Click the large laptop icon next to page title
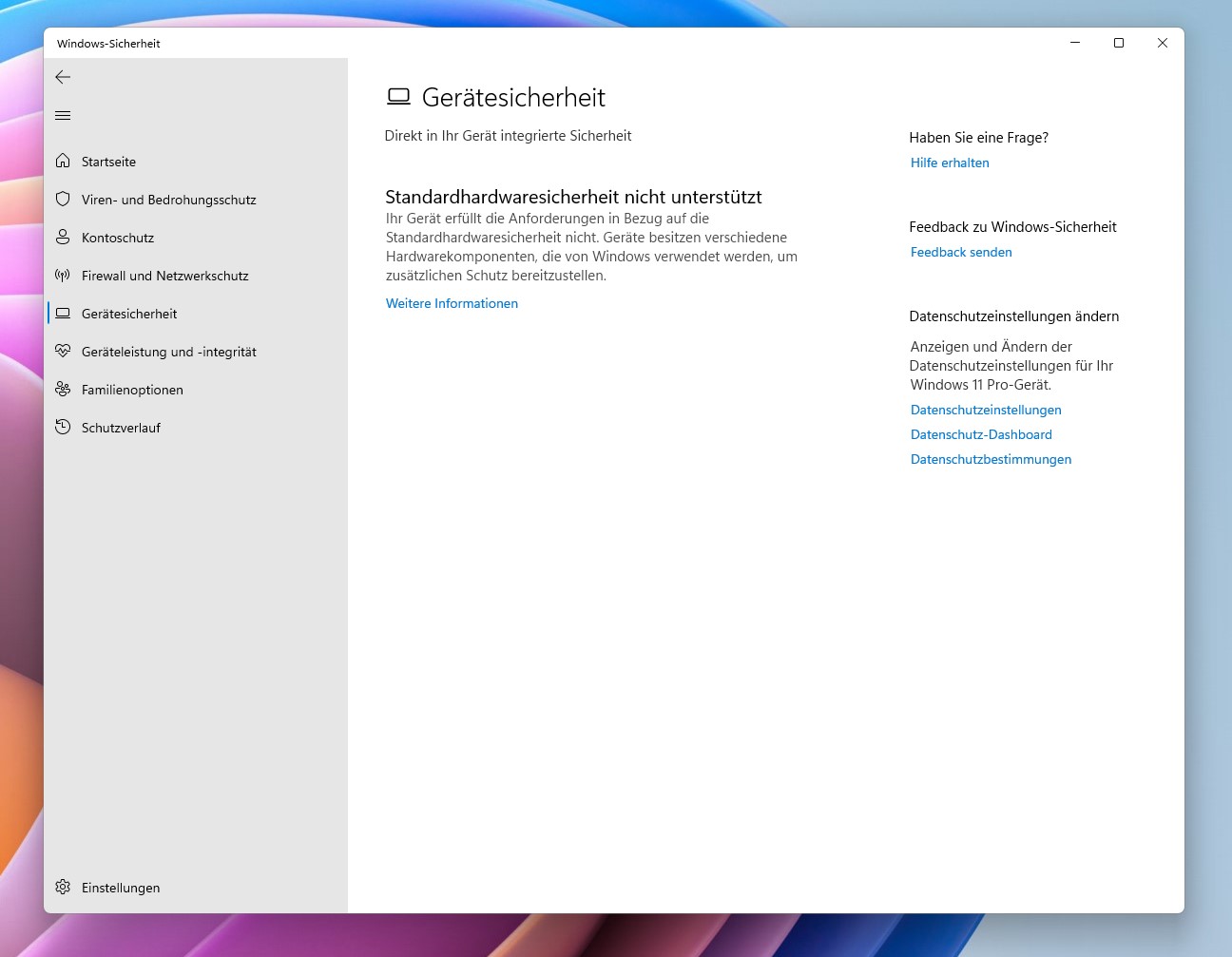This screenshot has width=1232, height=957. (x=399, y=97)
